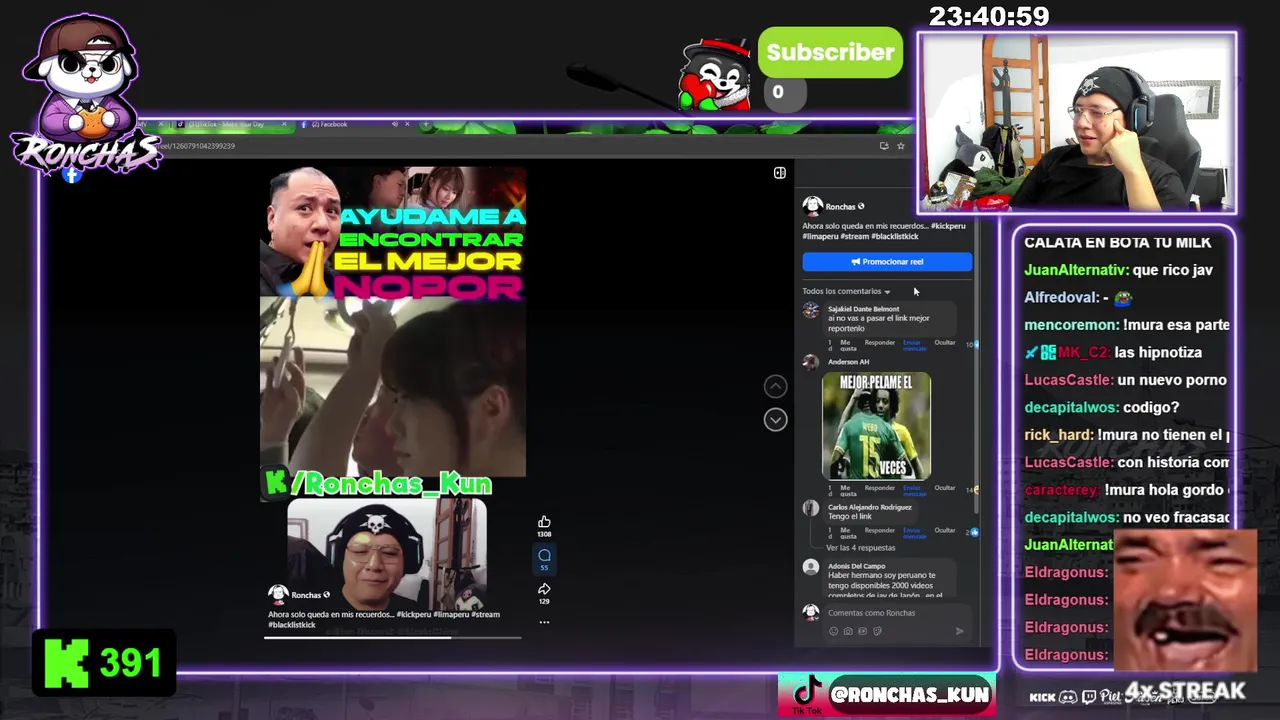Click Ronchas name under reel video

click(306, 595)
